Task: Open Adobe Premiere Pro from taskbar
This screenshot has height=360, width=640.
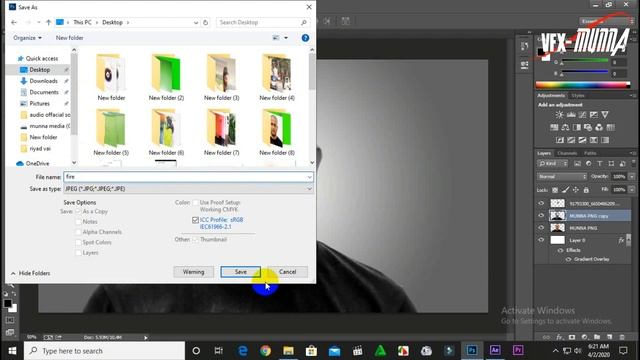Action: pos(518,350)
